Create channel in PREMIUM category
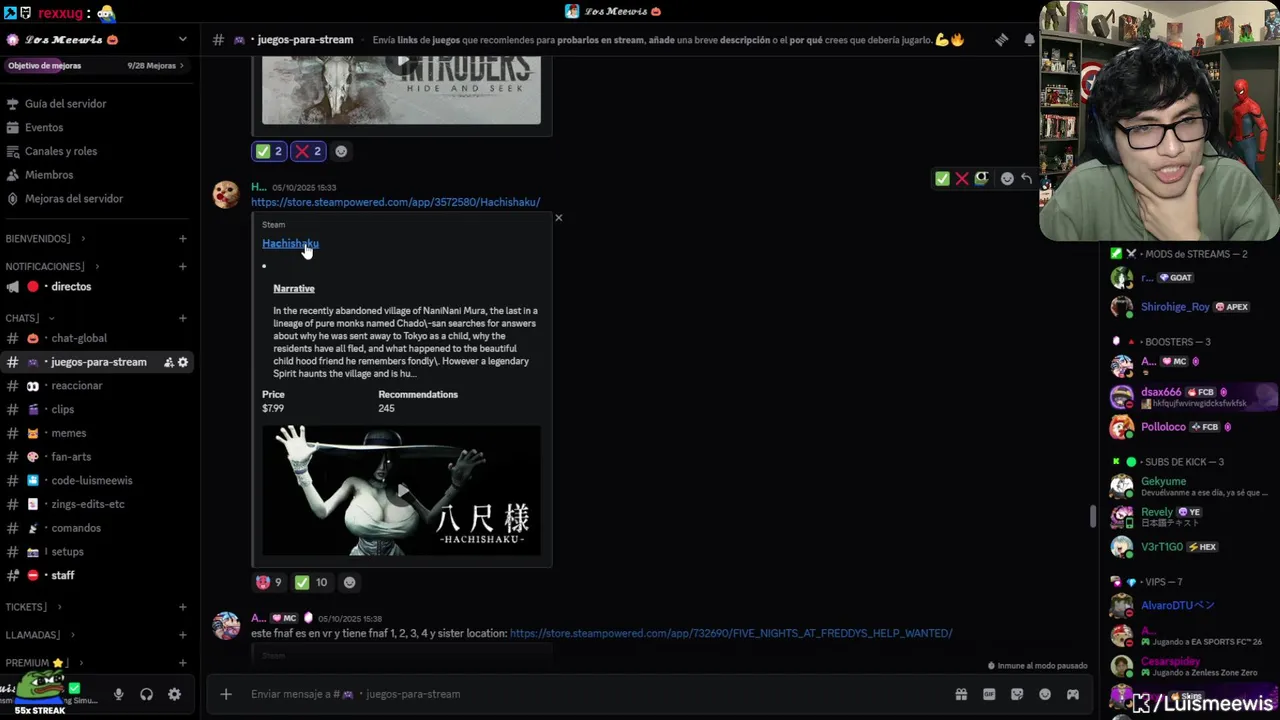The height and width of the screenshot is (720, 1280). (x=183, y=663)
